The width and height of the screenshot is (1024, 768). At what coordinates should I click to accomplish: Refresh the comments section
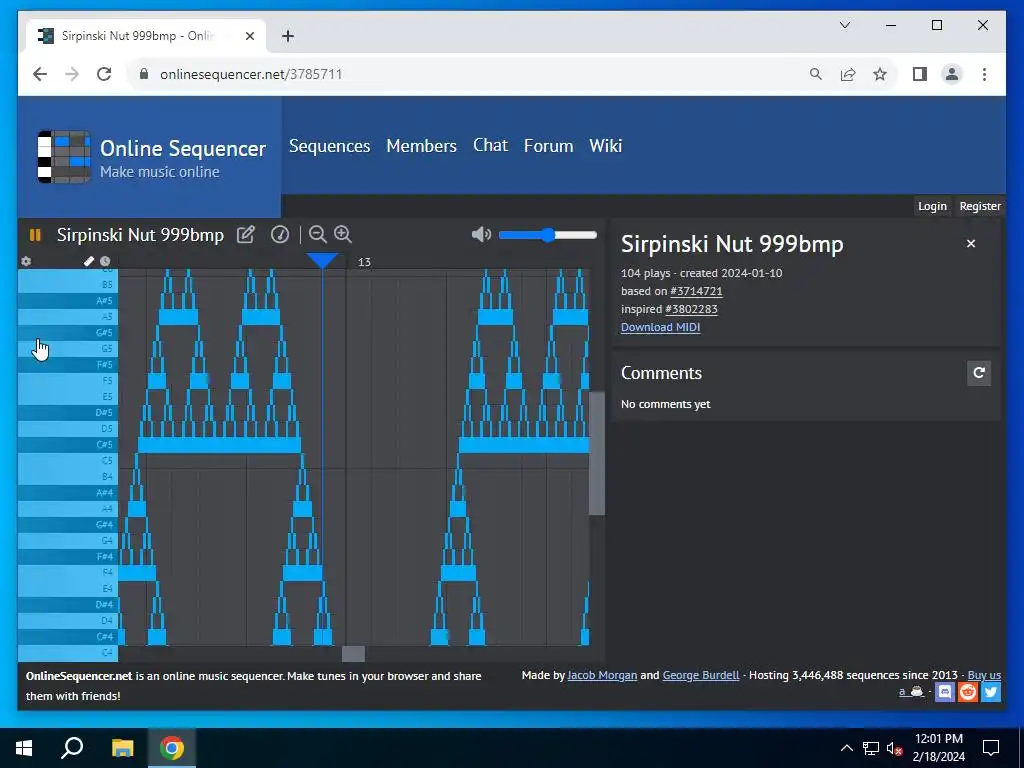click(x=978, y=373)
